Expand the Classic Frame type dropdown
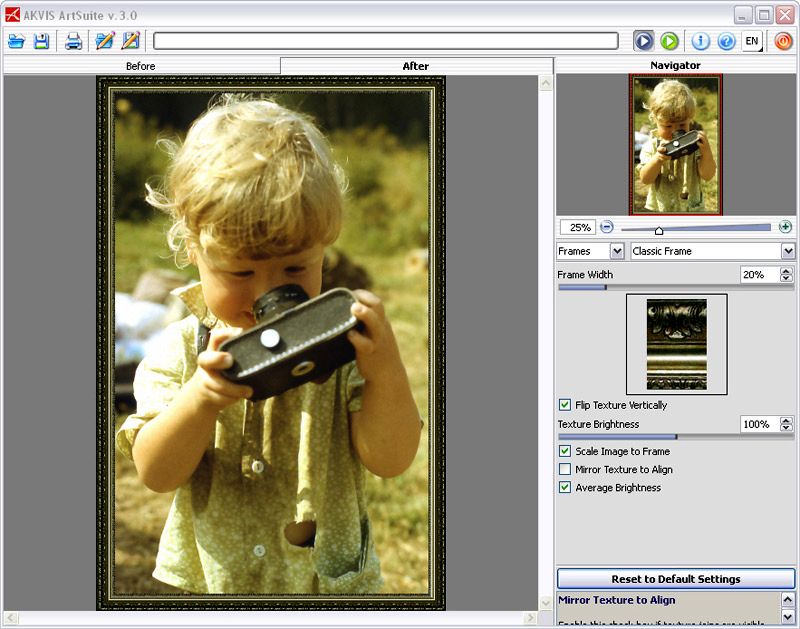 coord(712,251)
